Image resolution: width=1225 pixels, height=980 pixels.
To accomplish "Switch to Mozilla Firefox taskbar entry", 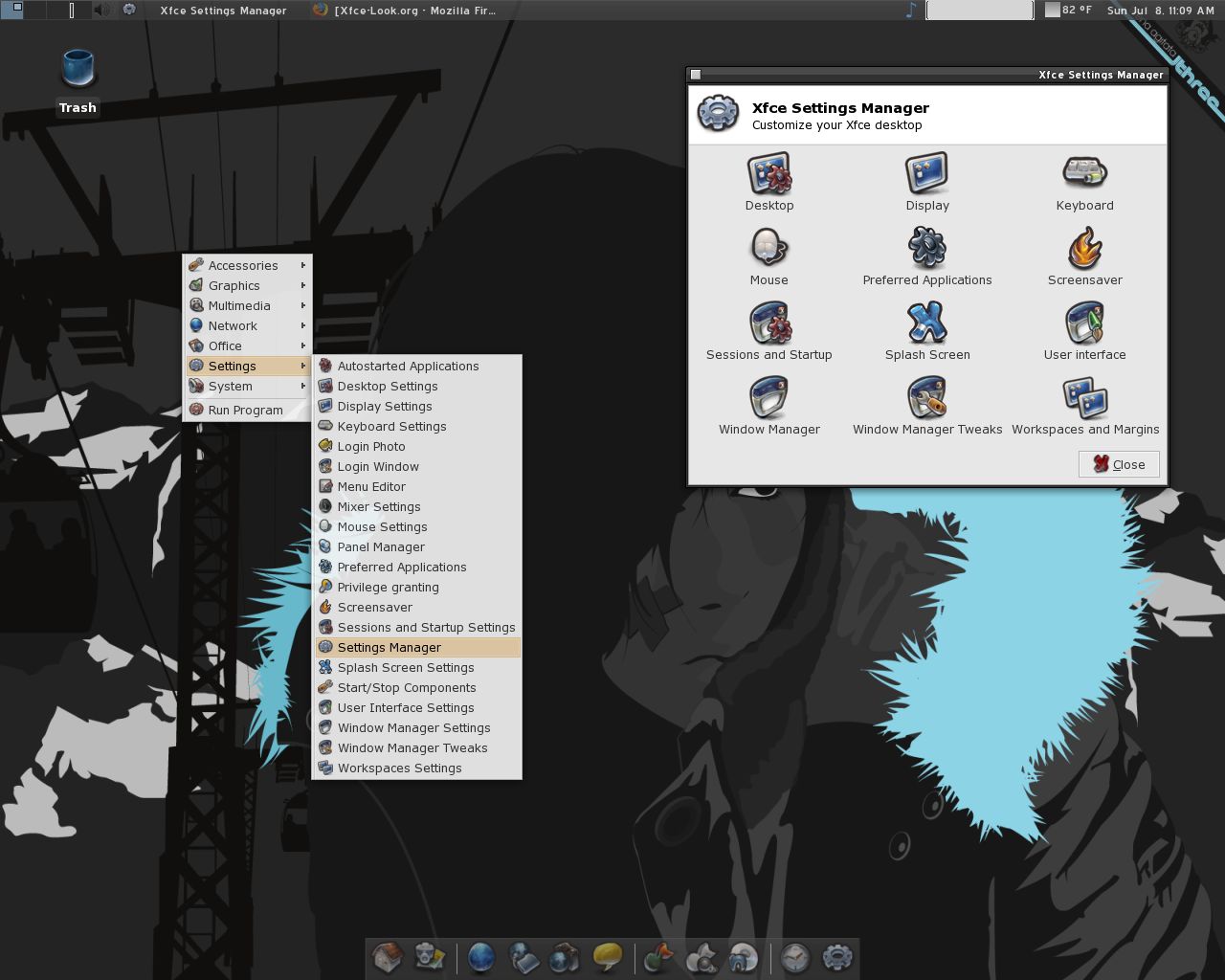I will pyautogui.click(x=405, y=11).
